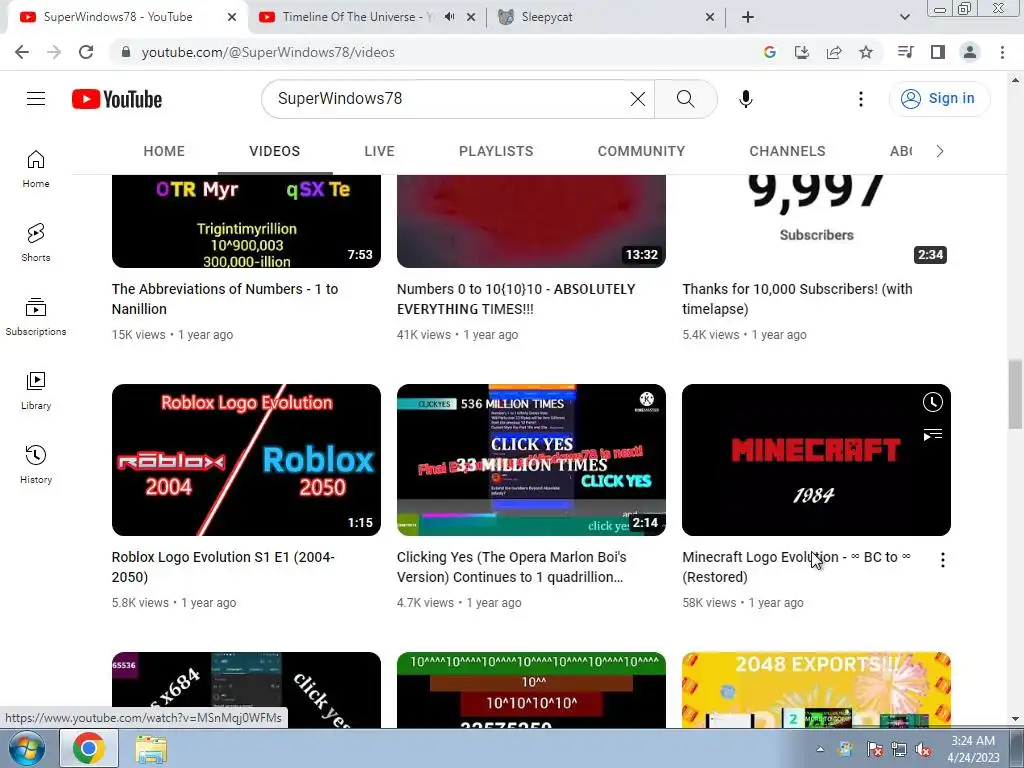Open 'The Abbreviations of Numbers' video title
Viewport: 1024px width, 768px height.
click(225, 298)
